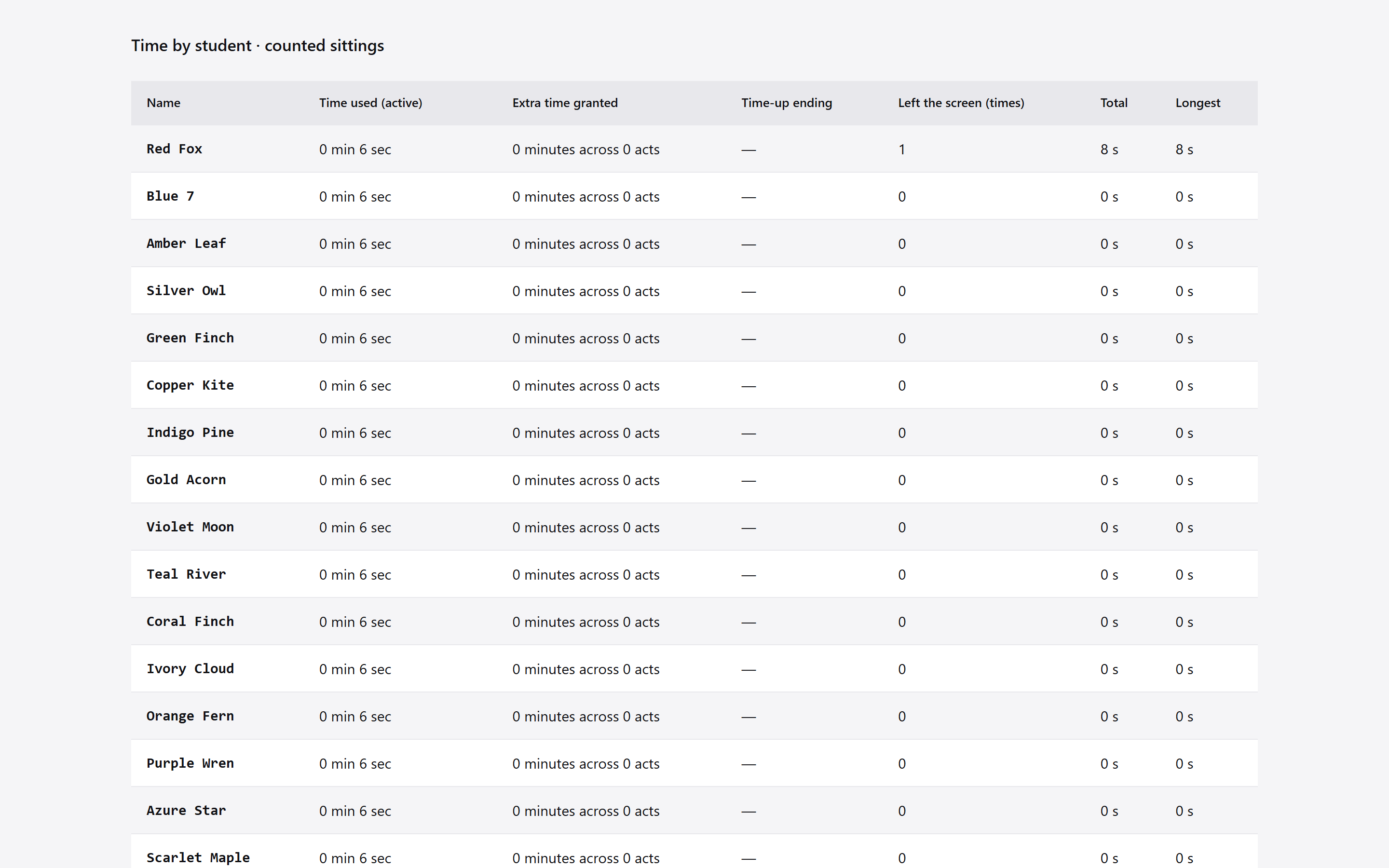Click the 'Time used (active)' column header

[x=371, y=103]
